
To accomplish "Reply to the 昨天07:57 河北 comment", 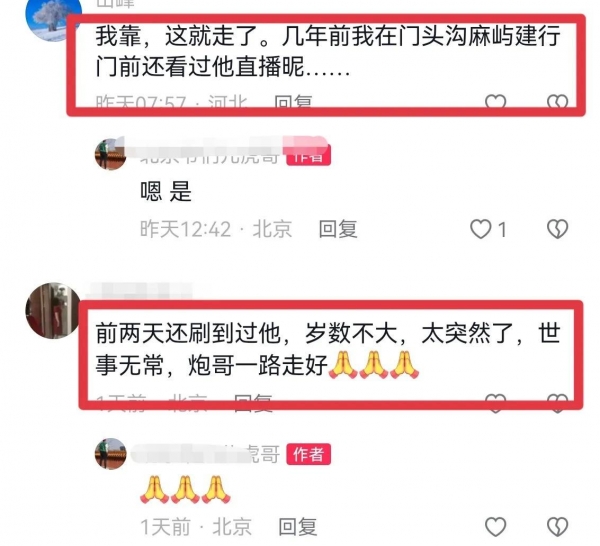I will click(x=293, y=102).
